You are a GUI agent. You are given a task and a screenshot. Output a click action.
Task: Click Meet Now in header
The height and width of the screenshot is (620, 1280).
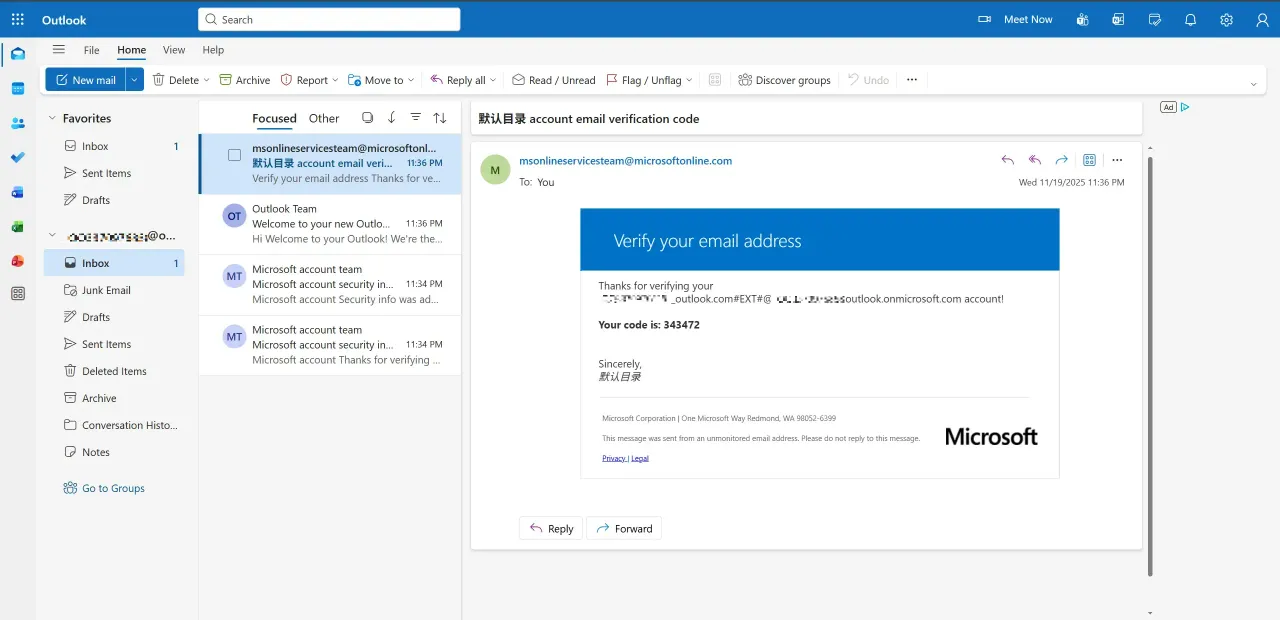pos(1015,19)
